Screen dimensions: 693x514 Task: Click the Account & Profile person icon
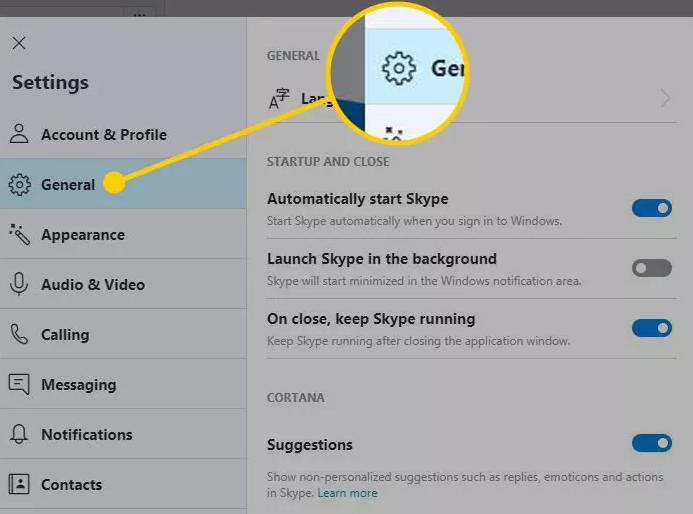tap(19, 134)
